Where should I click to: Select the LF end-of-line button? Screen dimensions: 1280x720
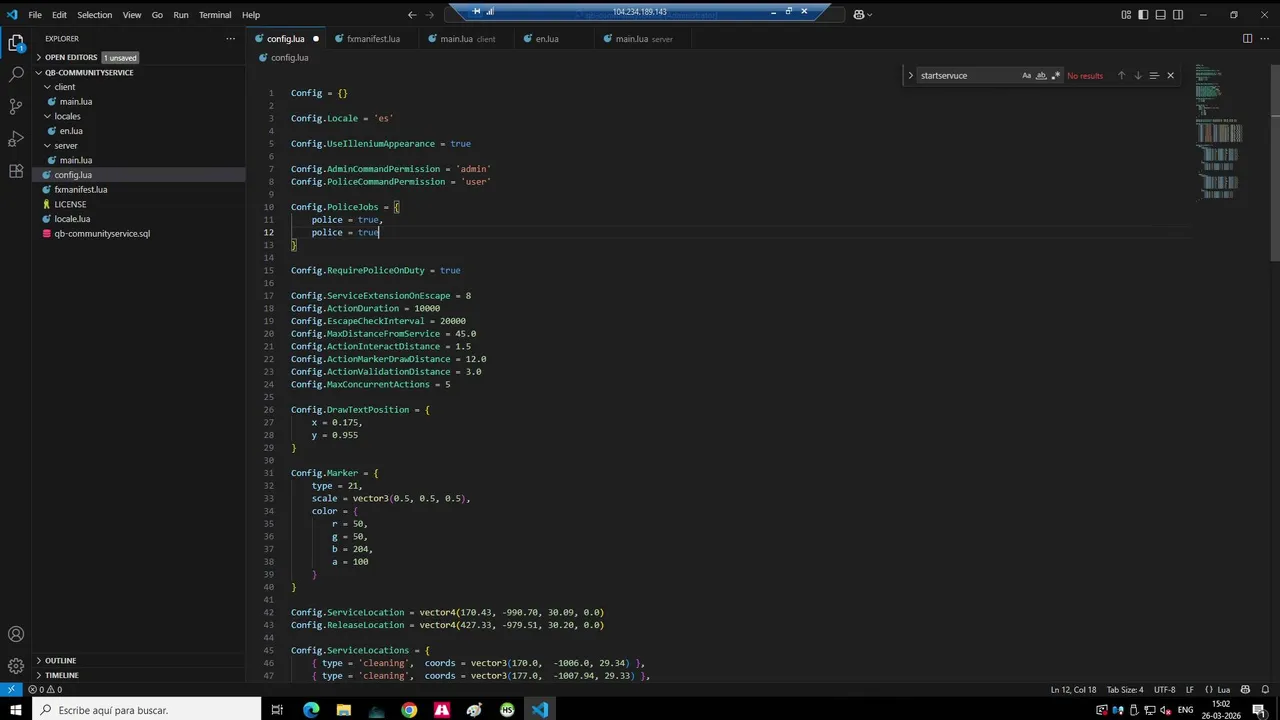pyautogui.click(x=1190, y=689)
